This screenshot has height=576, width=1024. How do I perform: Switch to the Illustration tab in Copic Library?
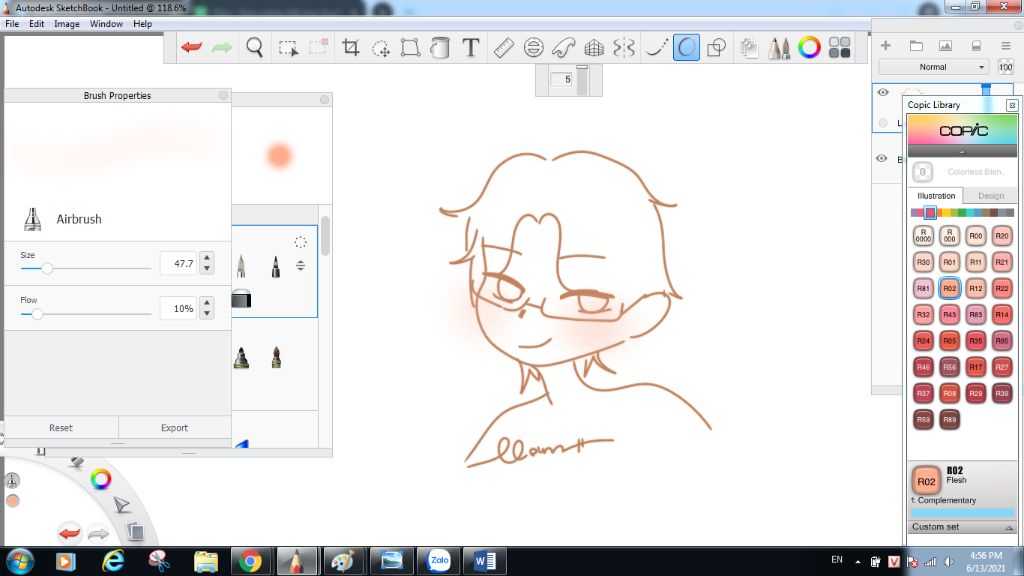[936, 195]
